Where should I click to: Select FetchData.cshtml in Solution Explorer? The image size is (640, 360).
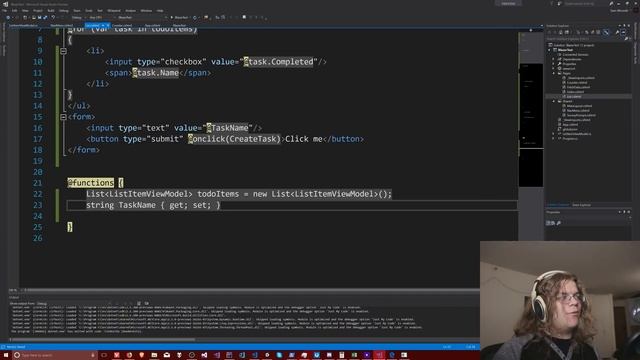tap(578, 87)
